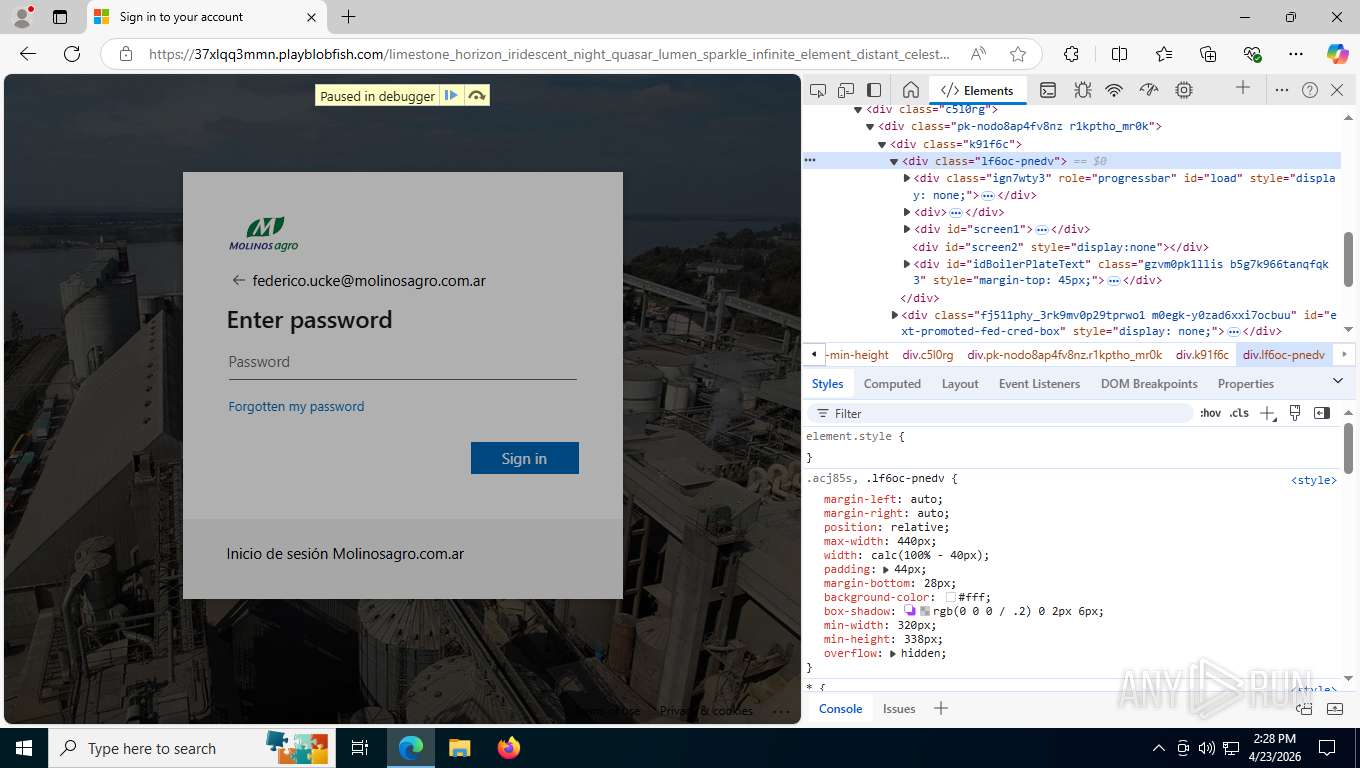
Task: Toggle split screen view icon
Action: click(1119, 54)
